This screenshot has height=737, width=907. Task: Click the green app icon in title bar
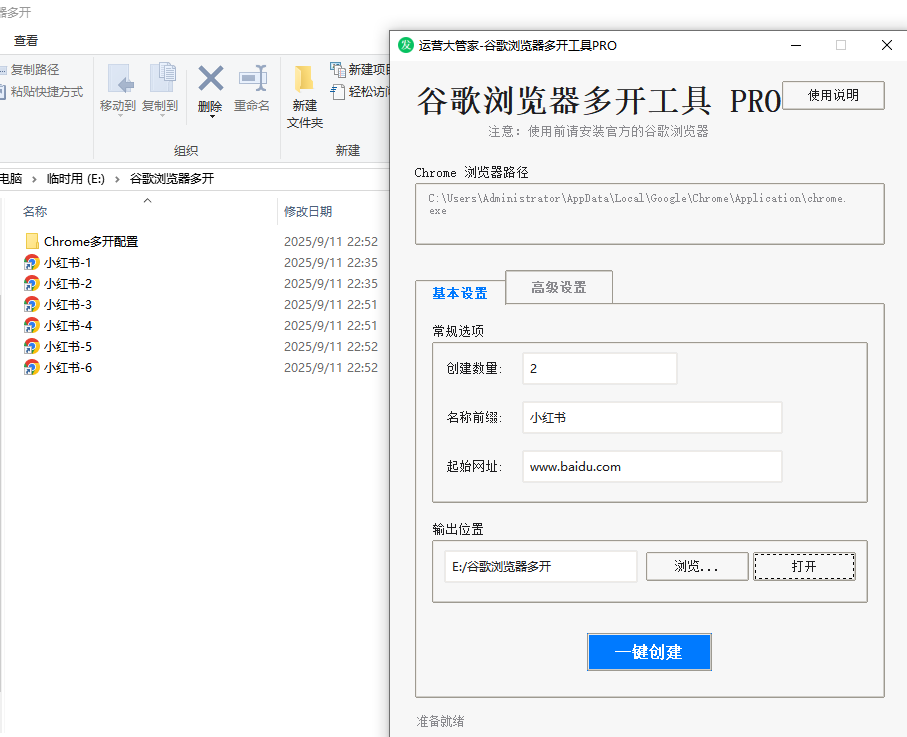click(406, 45)
